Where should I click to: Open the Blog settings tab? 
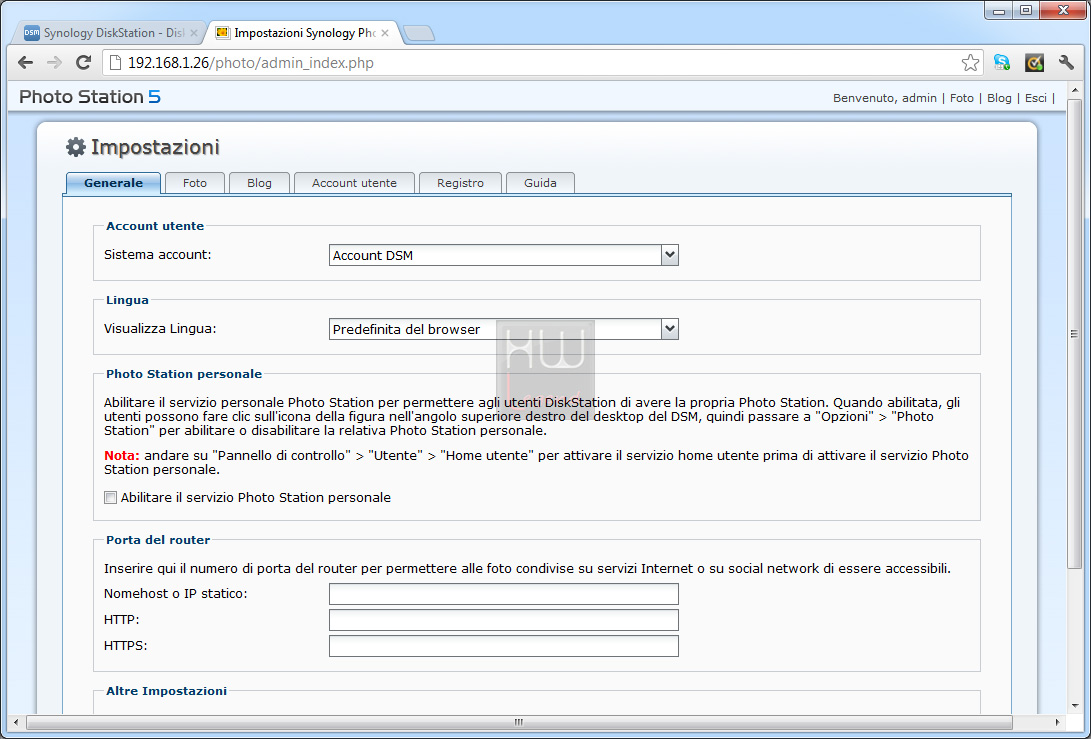260,183
